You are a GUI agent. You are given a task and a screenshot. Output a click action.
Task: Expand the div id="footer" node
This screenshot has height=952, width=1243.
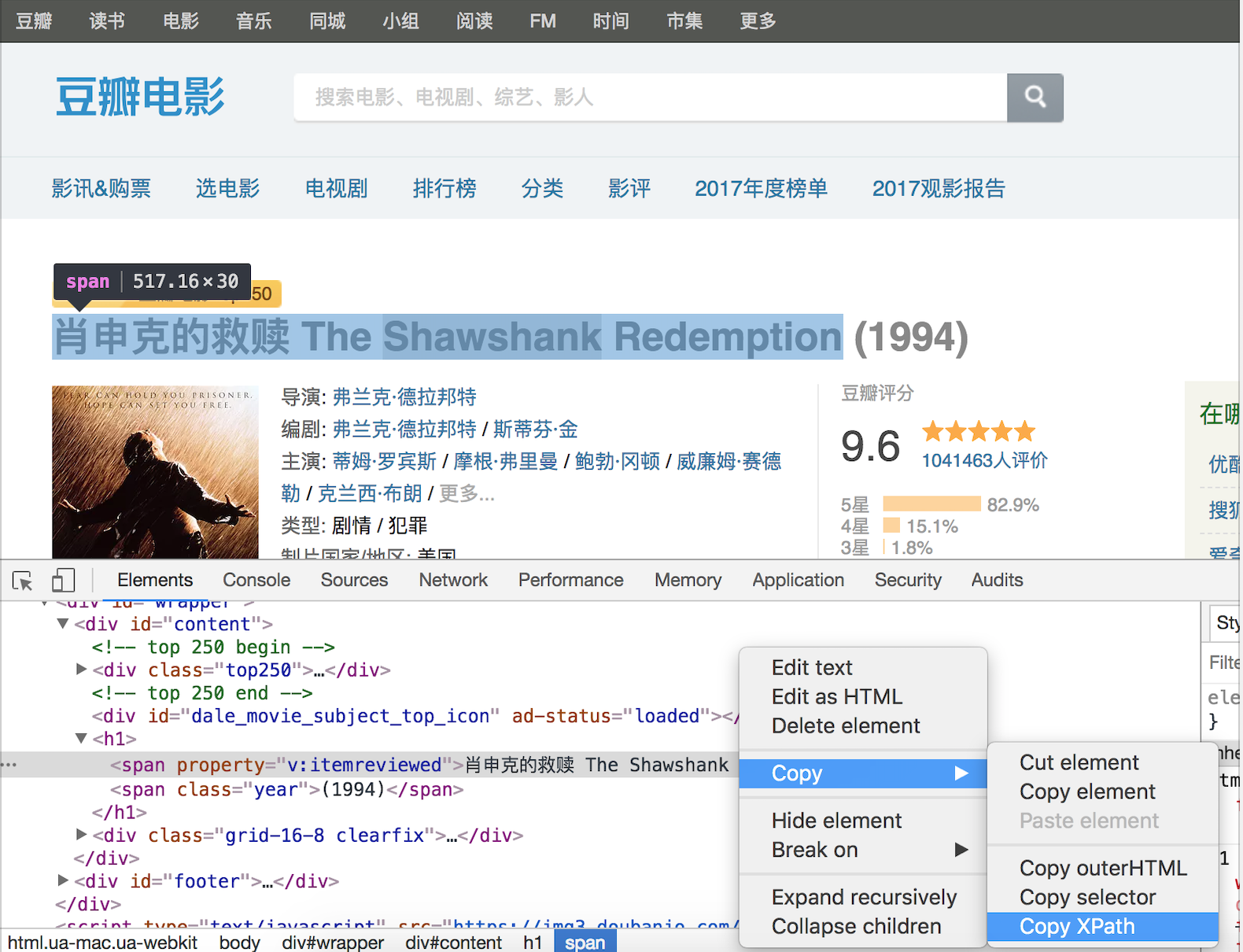click(x=63, y=880)
